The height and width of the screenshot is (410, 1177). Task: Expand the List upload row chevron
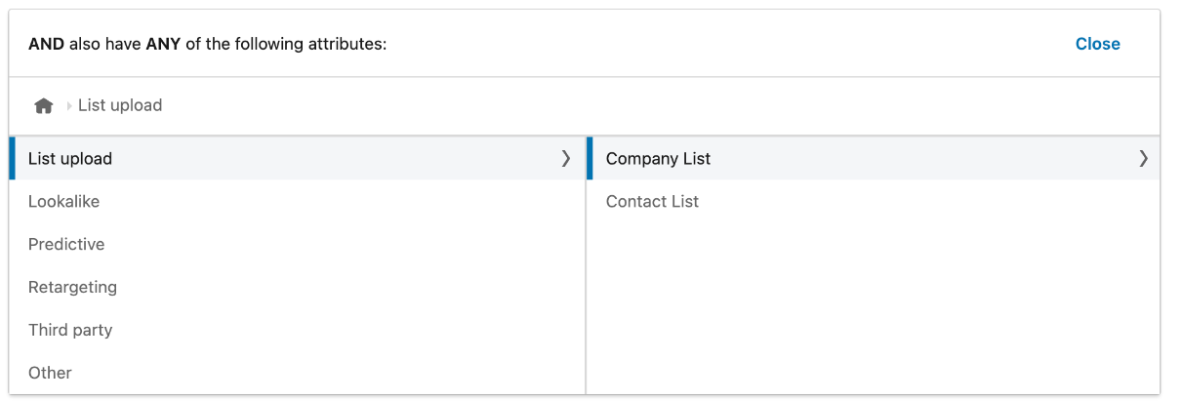click(565, 159)
